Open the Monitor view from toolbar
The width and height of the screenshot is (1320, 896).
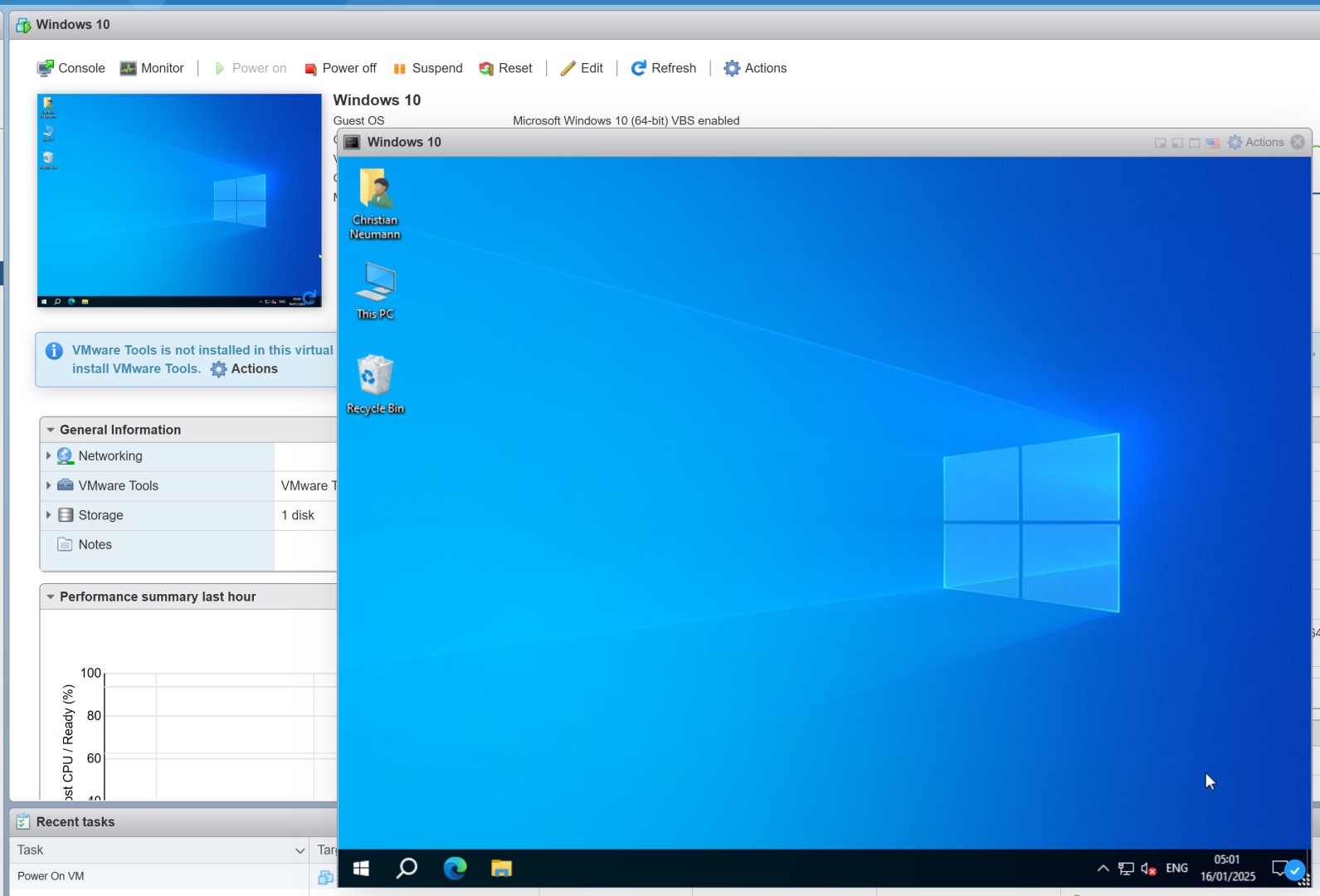(152, 68)
